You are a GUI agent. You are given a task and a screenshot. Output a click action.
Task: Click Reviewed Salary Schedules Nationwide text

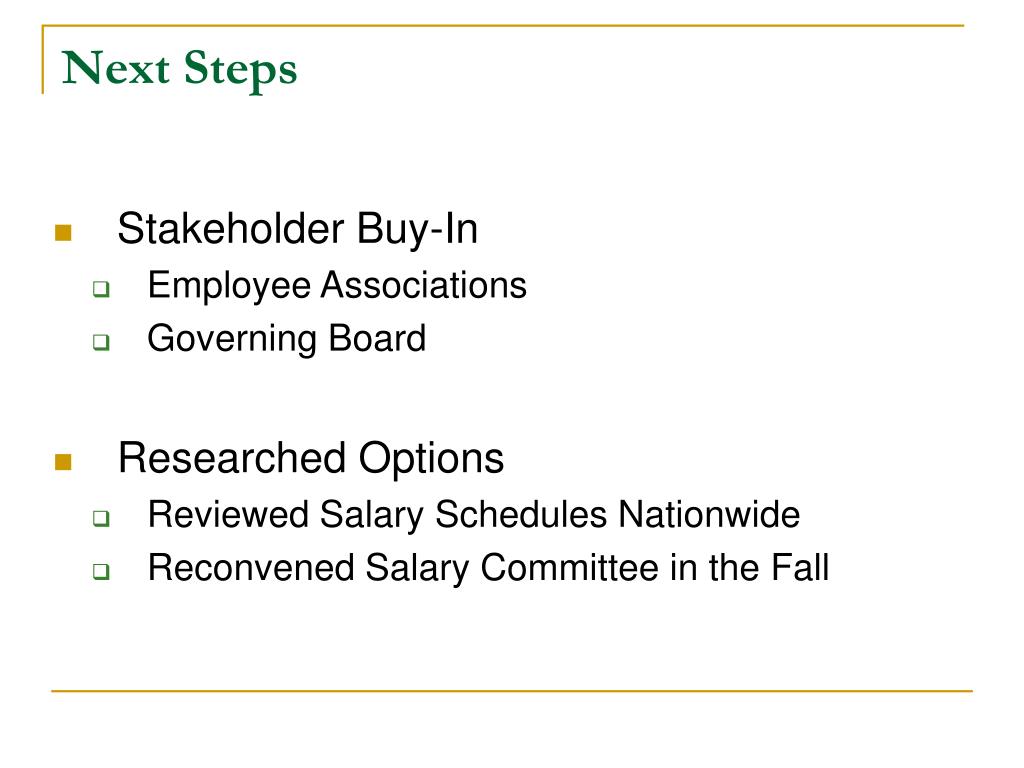pos(474,515)
